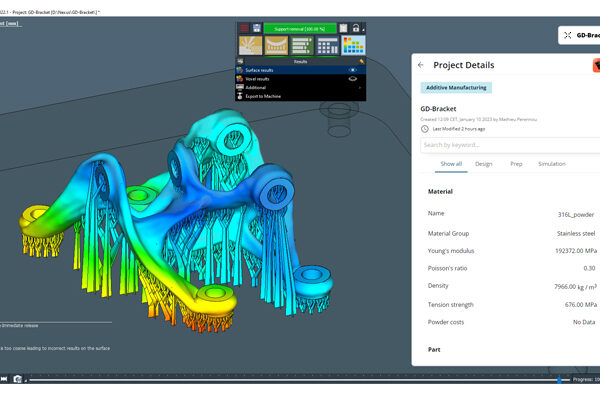Viewport: 600px width, 395px height.
Task: Open the green process list icon
Action: tap(302, 45)
